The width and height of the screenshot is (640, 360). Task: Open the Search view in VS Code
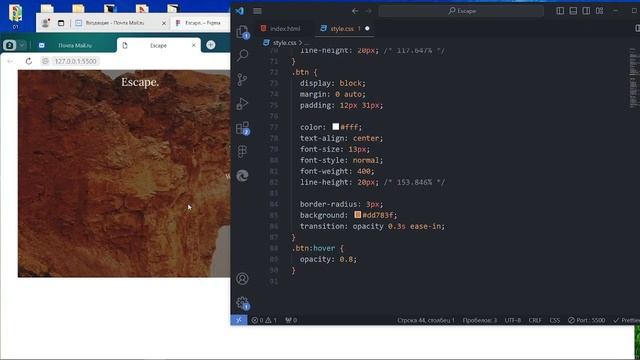(x=242, y=55)
